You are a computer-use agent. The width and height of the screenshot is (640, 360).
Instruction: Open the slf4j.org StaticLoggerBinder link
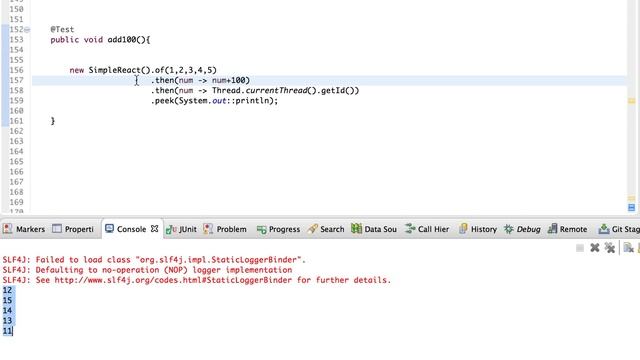(x=173, y=280)
